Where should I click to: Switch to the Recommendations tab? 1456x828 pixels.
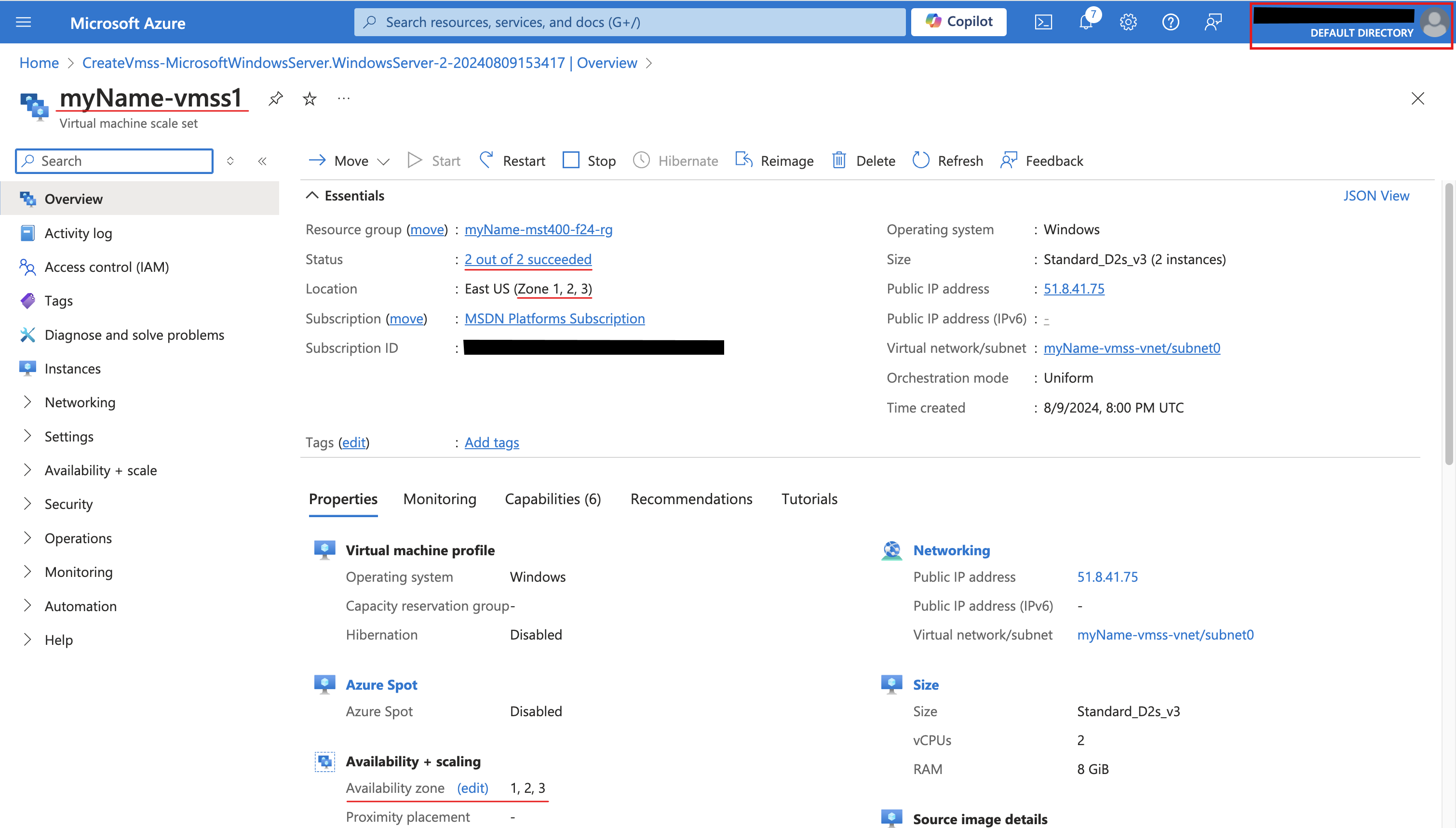tap(691, 499)
